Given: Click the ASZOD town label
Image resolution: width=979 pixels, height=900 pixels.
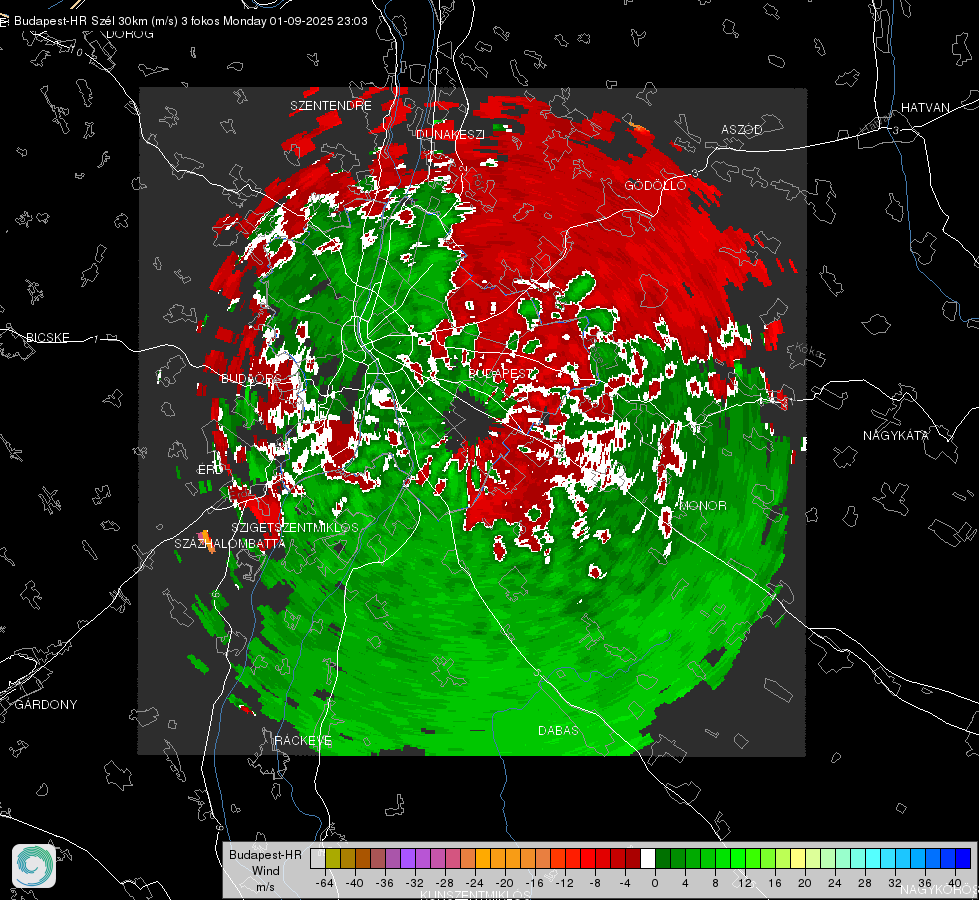Looking at the screenshot, I should [742, 129].
